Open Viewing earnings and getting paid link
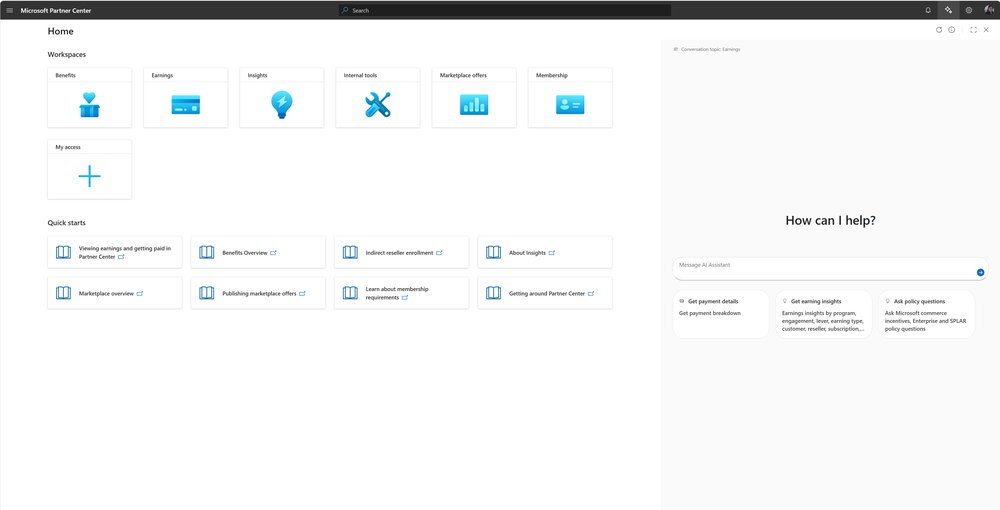 click(x=125, y=252)
